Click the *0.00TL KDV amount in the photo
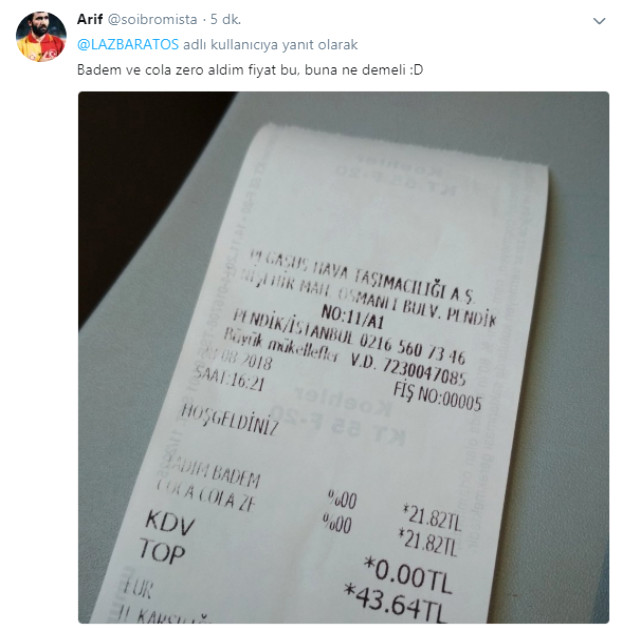 [408, 575]
